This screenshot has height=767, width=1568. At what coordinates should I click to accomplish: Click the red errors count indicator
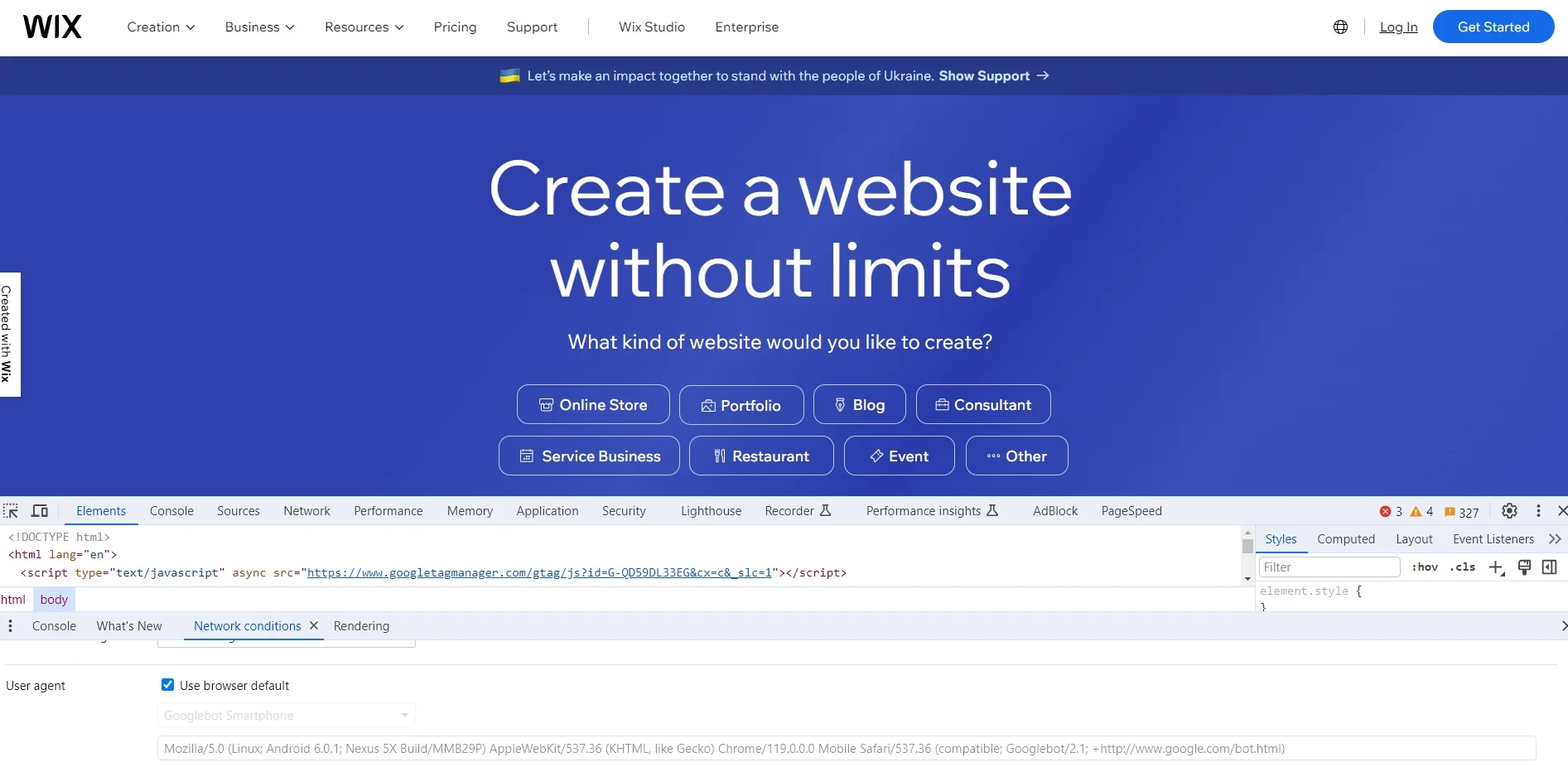point(1391,512)
